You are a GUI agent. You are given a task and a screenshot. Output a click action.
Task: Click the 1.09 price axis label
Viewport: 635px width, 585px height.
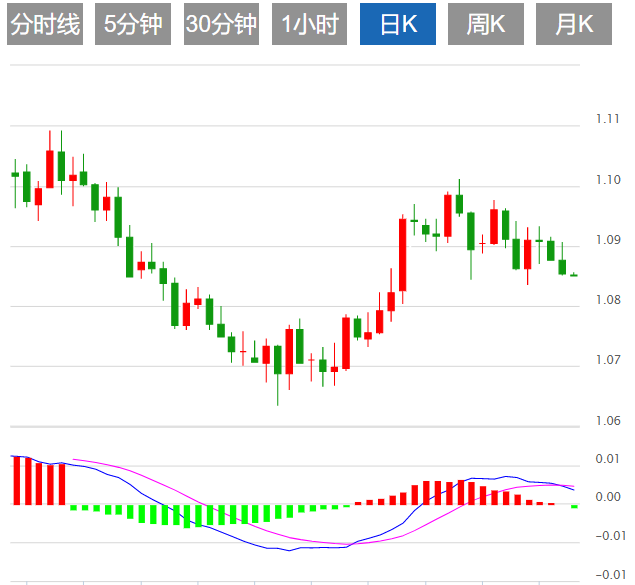click(607, 240)
